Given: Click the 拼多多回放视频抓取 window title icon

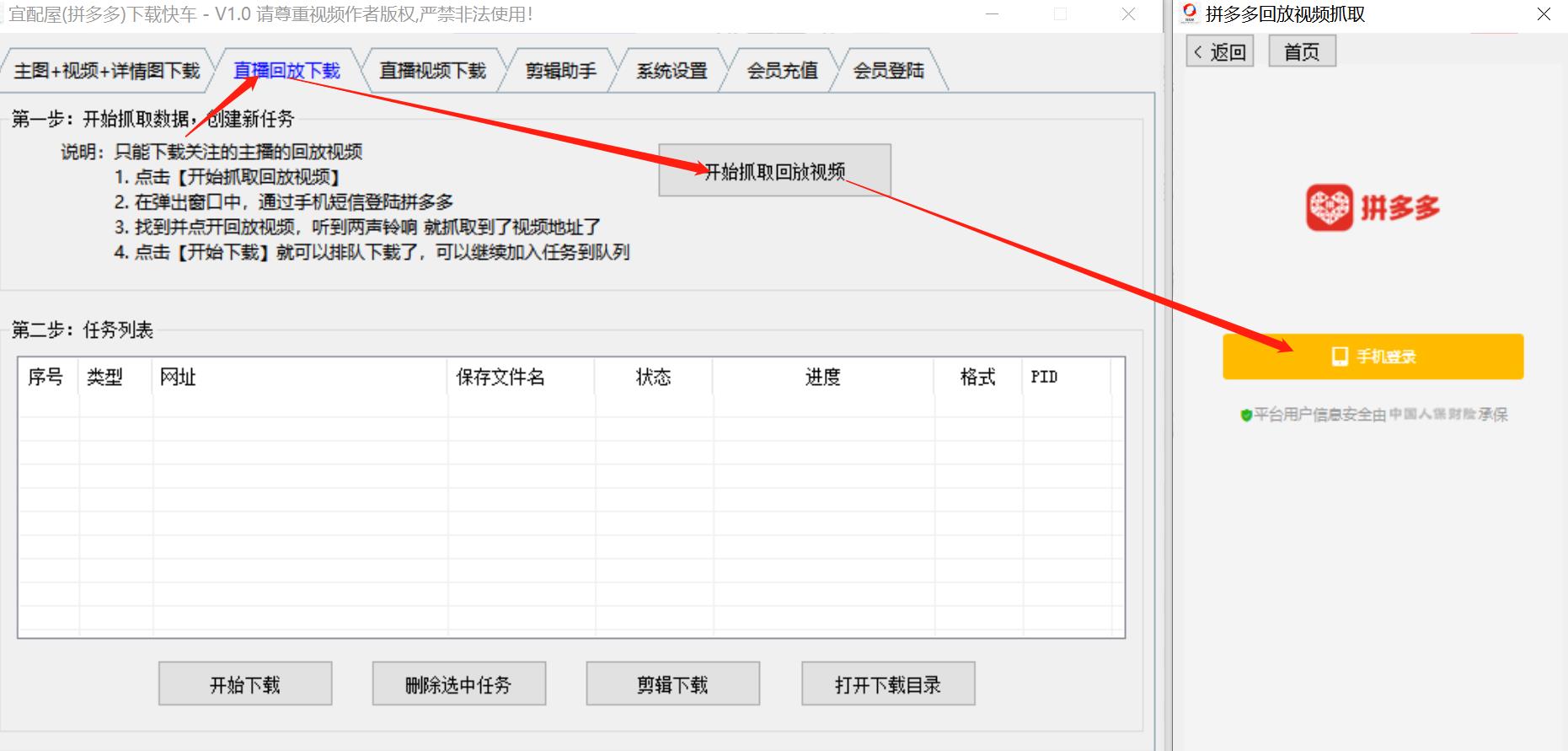Looking at the screenshot, I should pos(1190,13).
